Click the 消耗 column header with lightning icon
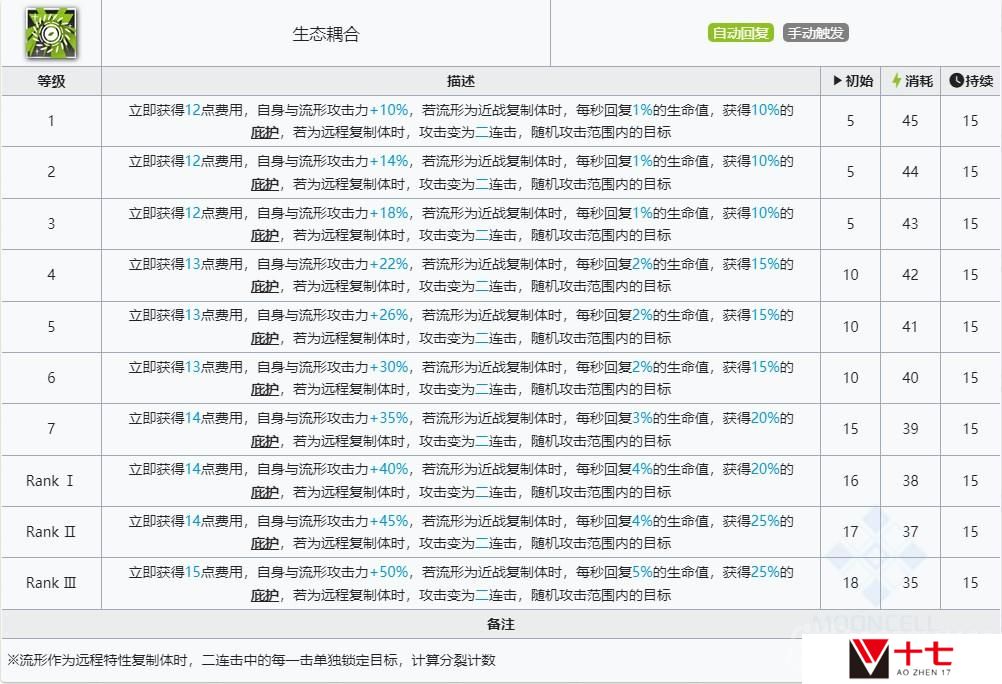Screen dimensions: 1002x684 click(911, 81)
